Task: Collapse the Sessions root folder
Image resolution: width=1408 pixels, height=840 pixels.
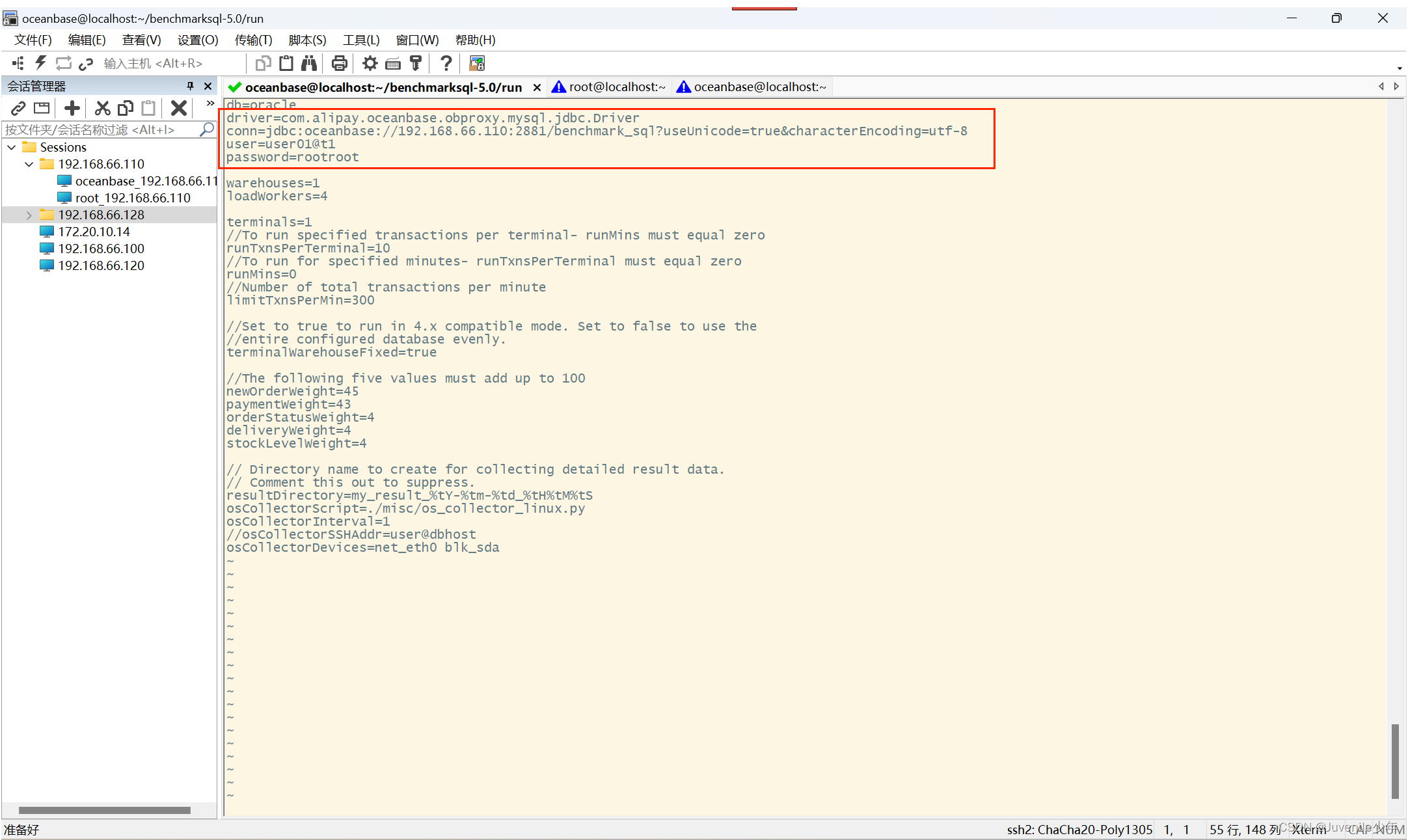Action: [x=12, y=147]
